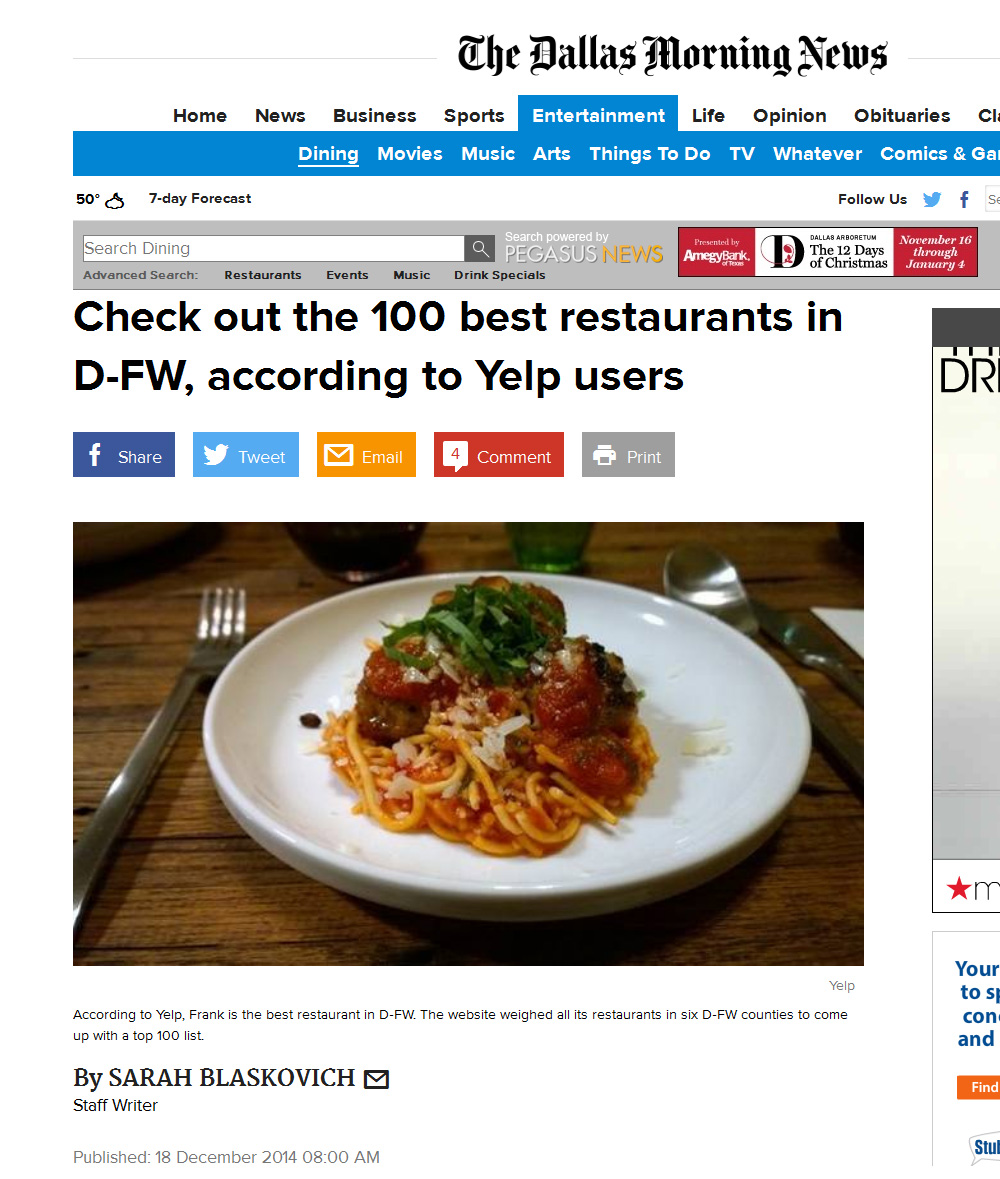
Task: Click the weather cloud icon near 50°
Action: (x=115, y=201)
